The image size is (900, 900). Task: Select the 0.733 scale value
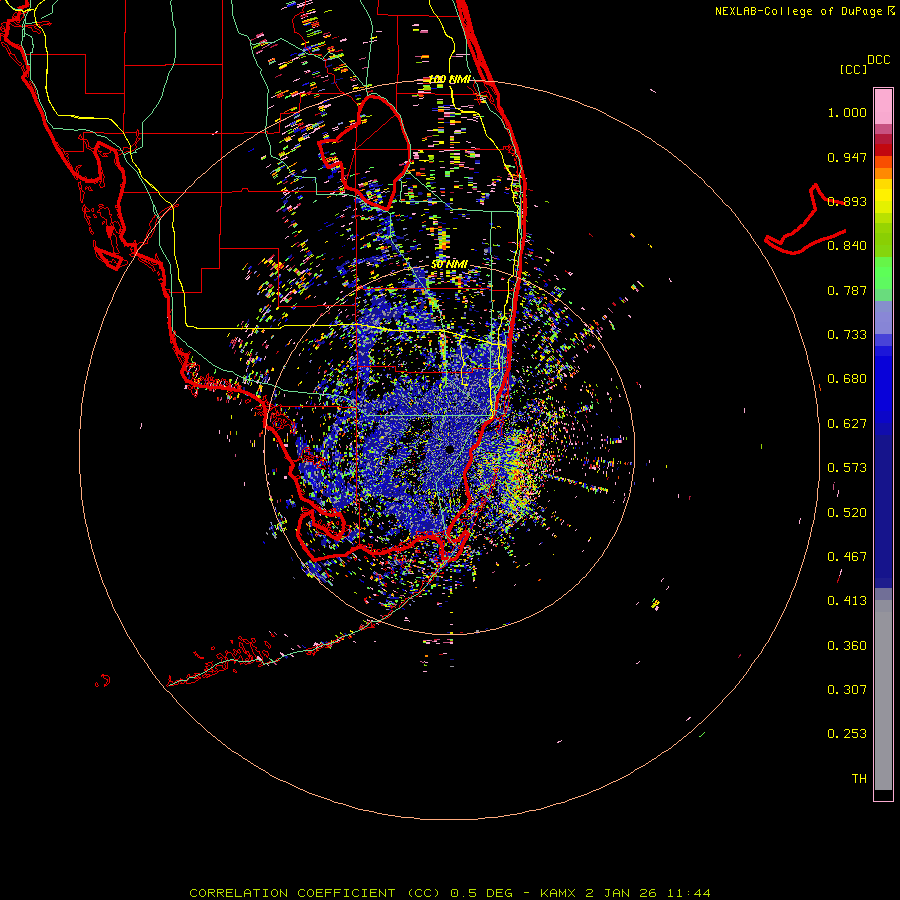click(x=847, y=335)
